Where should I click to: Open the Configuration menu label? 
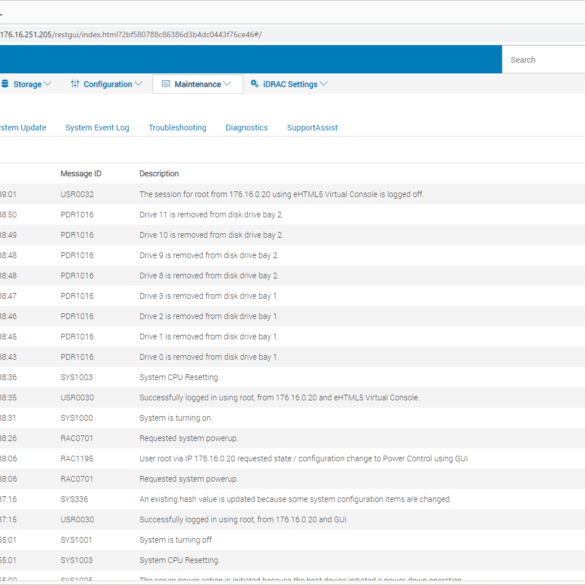click(108, 84)
